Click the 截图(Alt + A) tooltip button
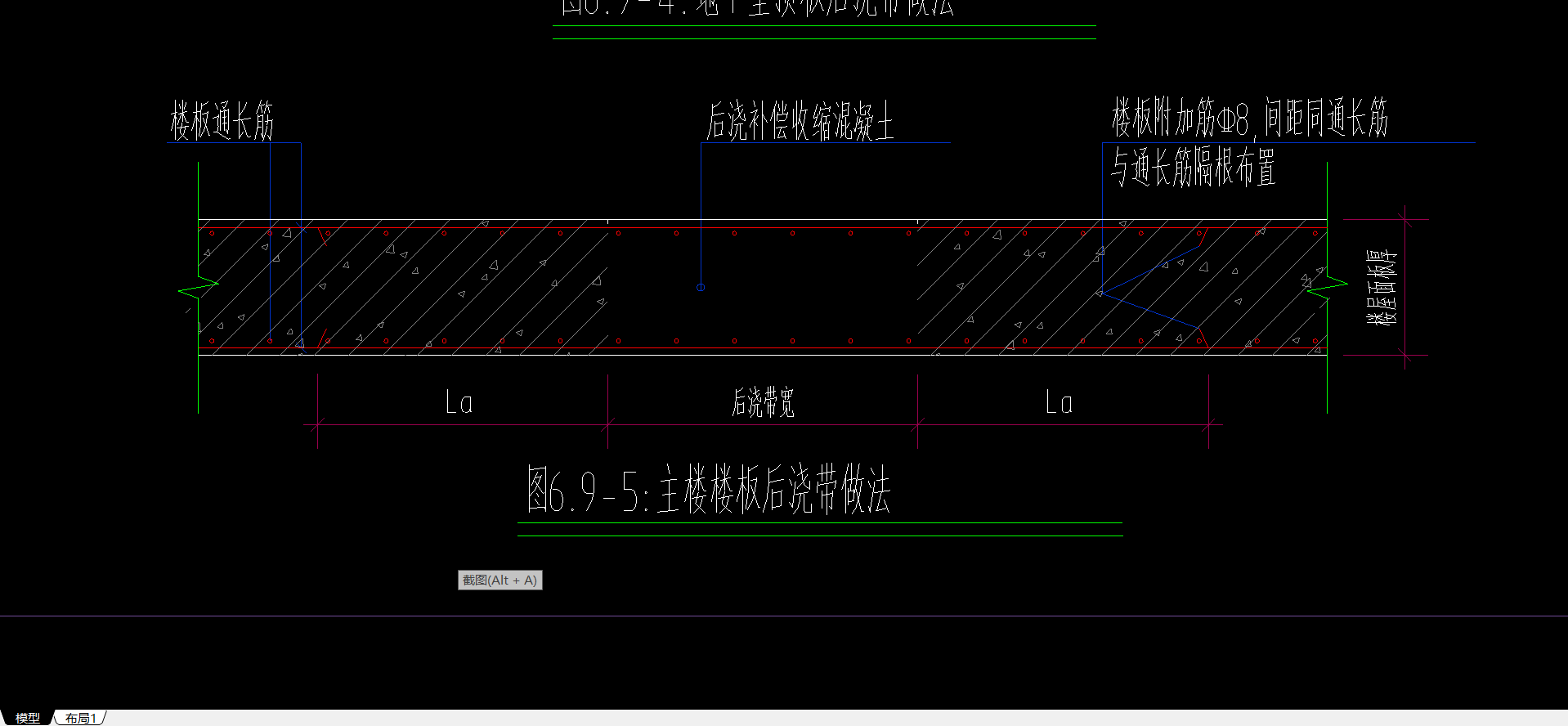The image size is (1568, 726). 500,580
